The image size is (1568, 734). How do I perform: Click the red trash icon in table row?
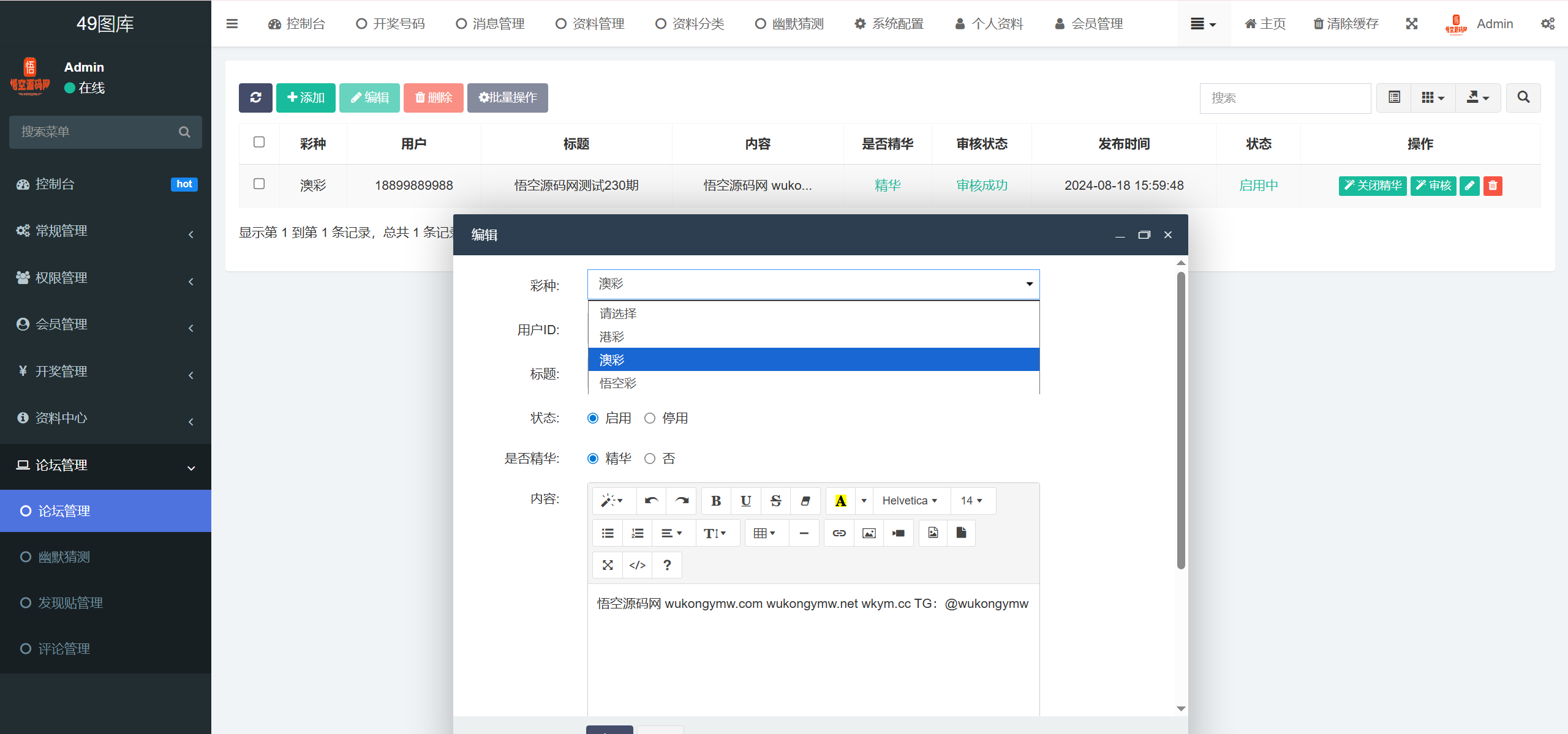(1493, 185)
